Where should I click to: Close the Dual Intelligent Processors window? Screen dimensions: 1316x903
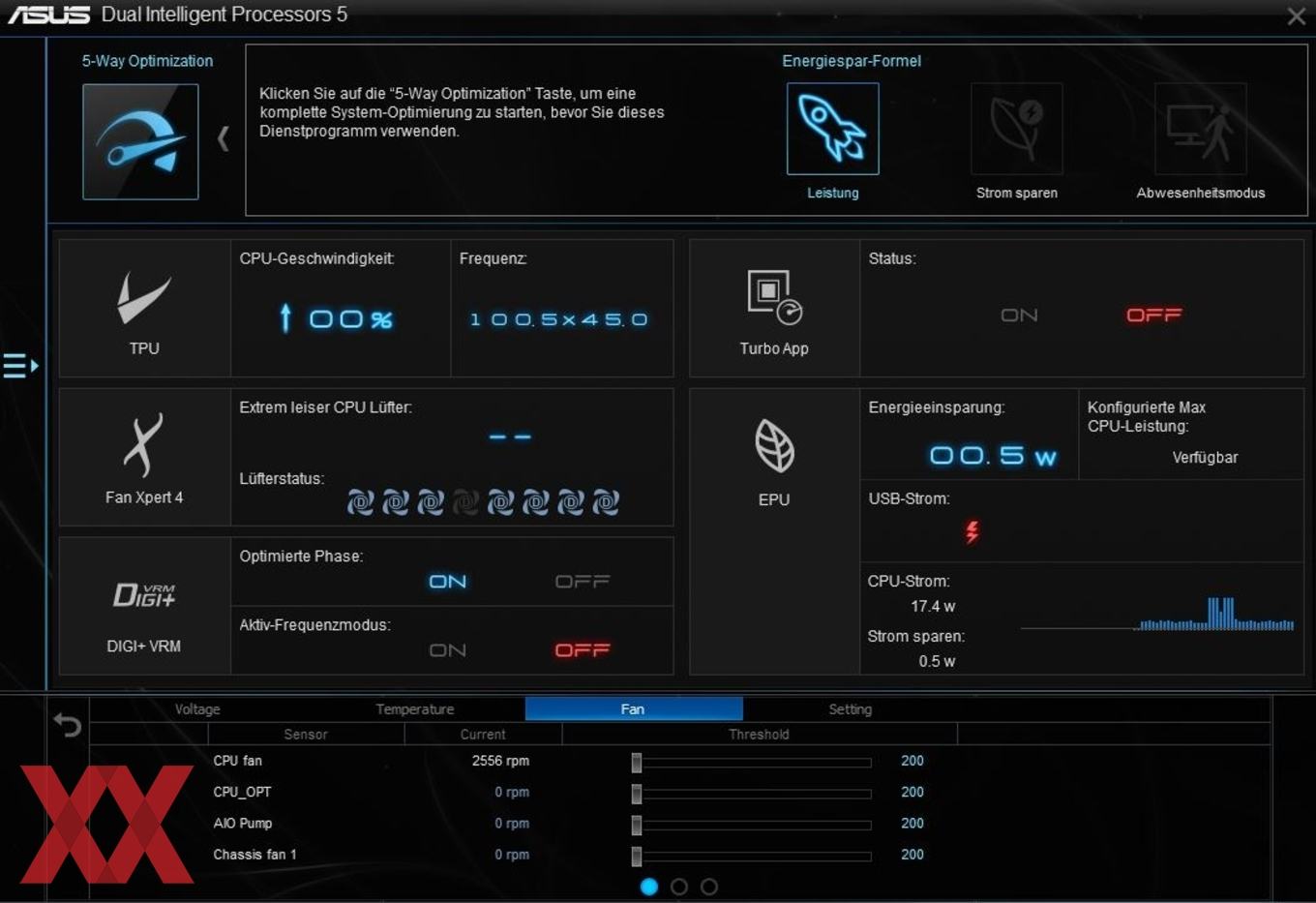point(1296,15)
